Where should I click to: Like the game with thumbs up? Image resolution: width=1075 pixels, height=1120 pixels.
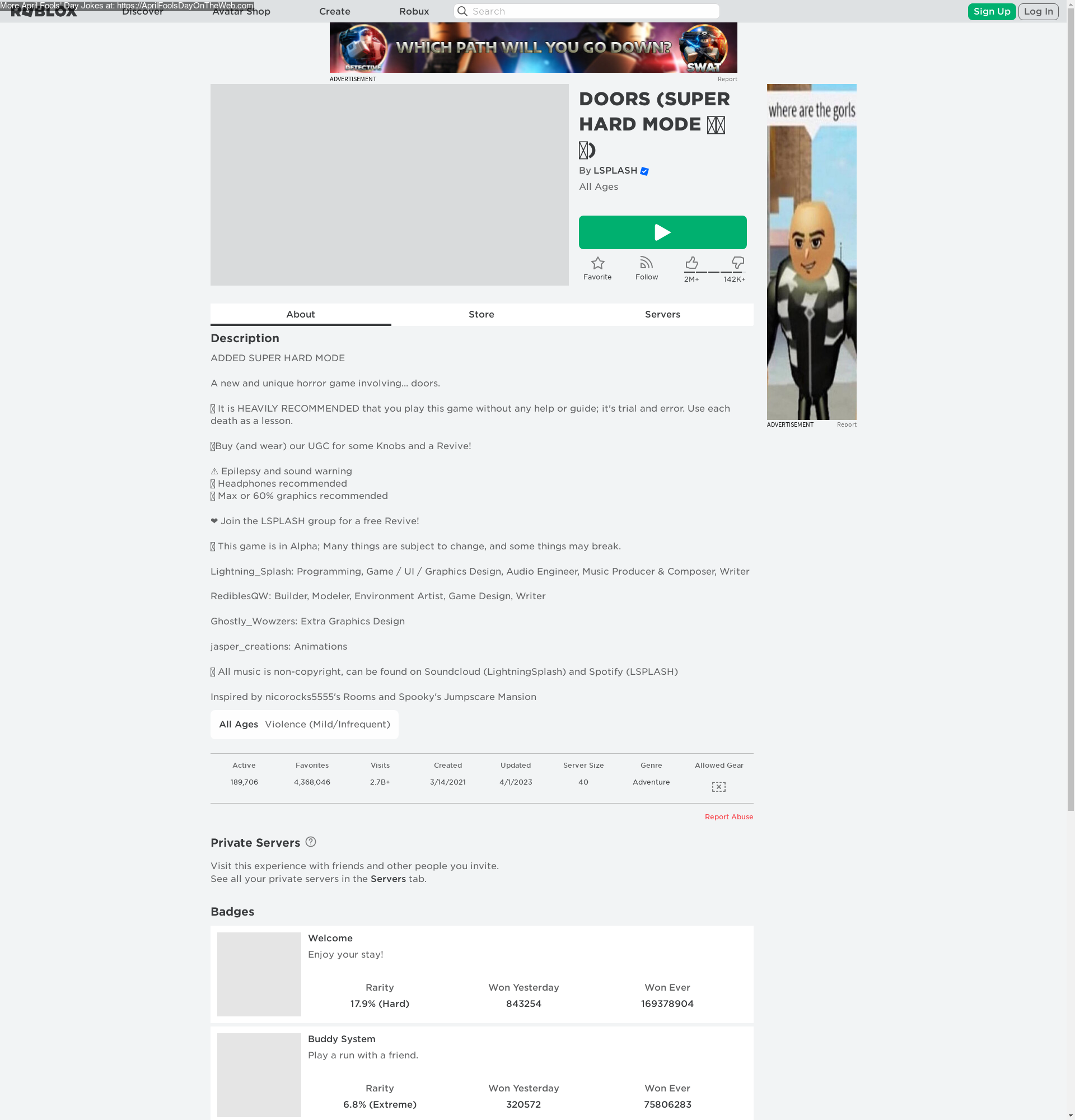691,263
